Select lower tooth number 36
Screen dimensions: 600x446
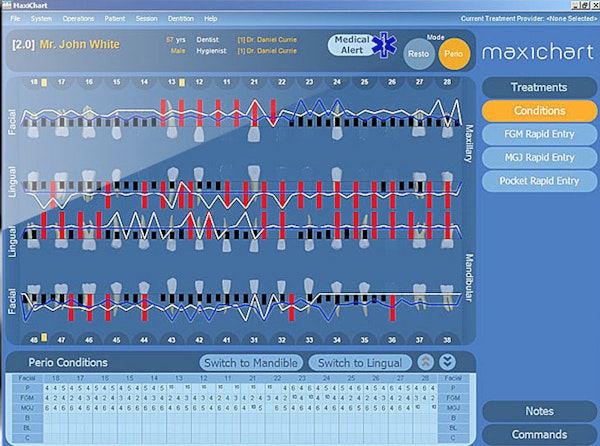tap(392, 340)
